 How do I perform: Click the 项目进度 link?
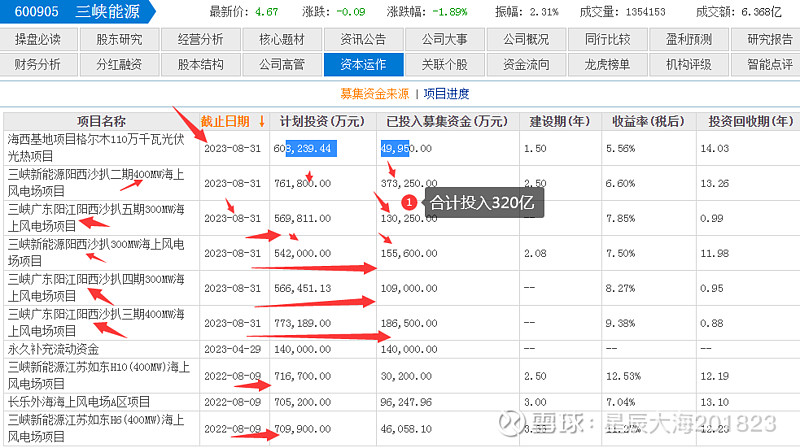click(x=446, y=94)
